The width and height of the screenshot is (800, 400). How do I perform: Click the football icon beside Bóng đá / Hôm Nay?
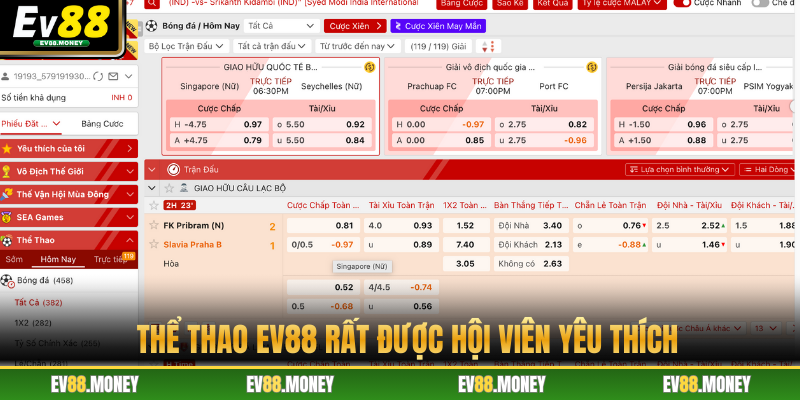pos(151,26)
